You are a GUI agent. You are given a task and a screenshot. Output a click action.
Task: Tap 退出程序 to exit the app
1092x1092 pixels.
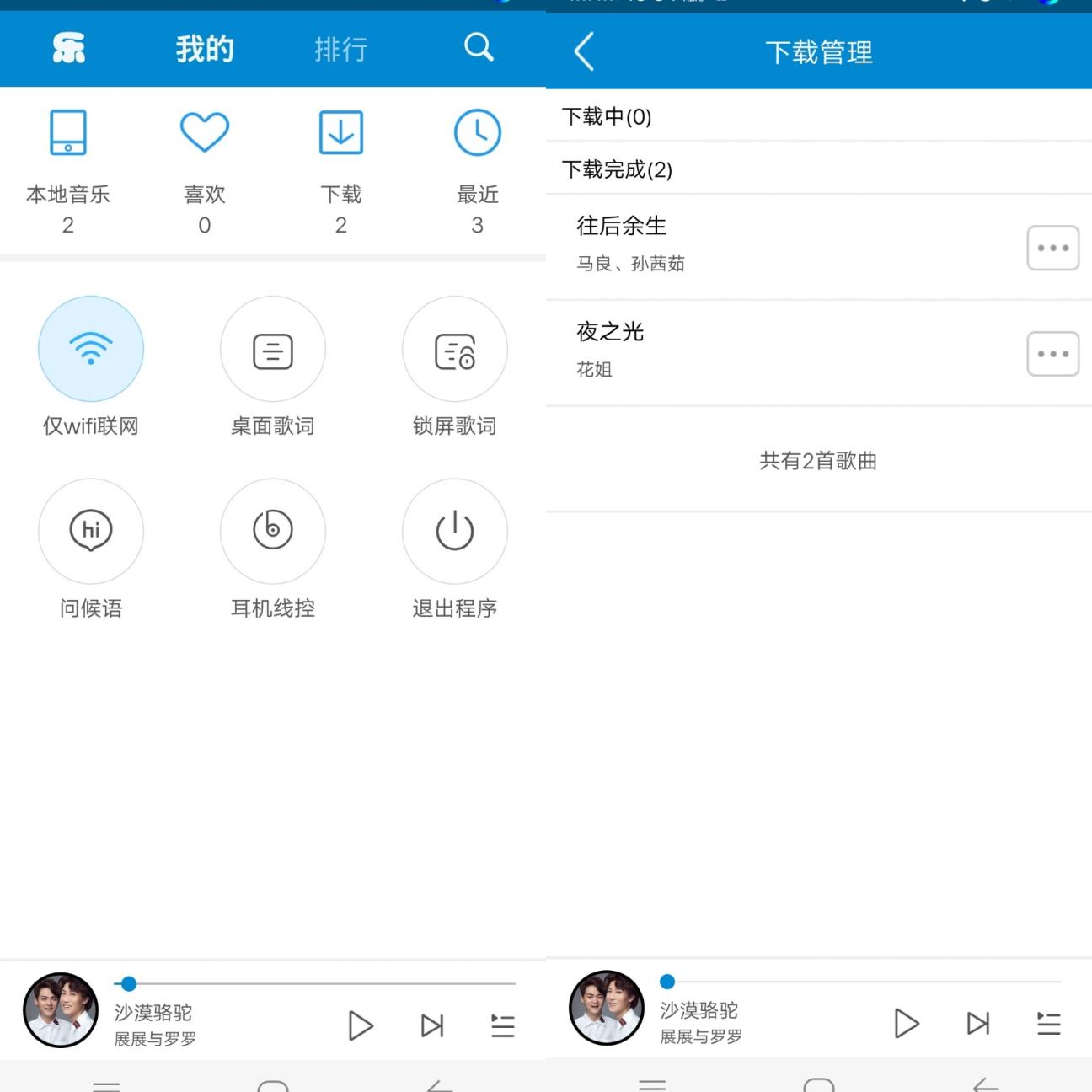(x=454, y=552)
